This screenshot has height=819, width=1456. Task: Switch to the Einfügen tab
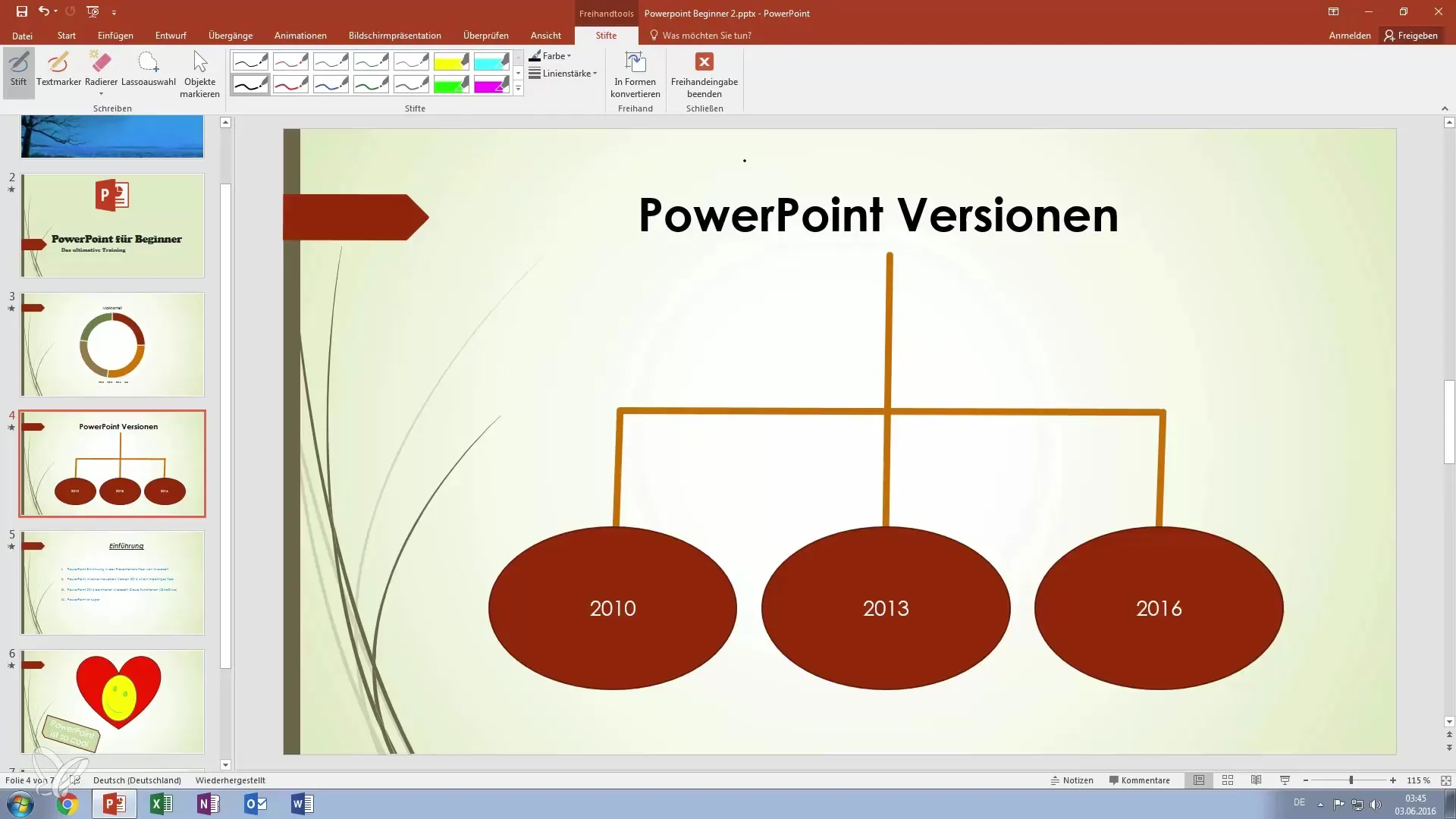tap(115, 36)
